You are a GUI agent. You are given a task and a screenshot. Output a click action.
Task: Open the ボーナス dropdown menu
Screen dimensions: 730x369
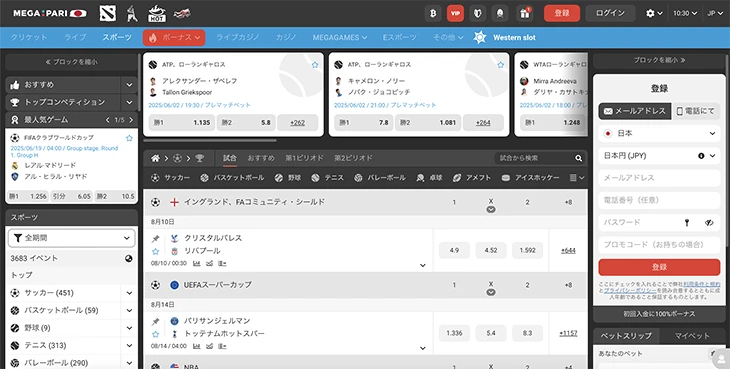click(x=174, y=38)
